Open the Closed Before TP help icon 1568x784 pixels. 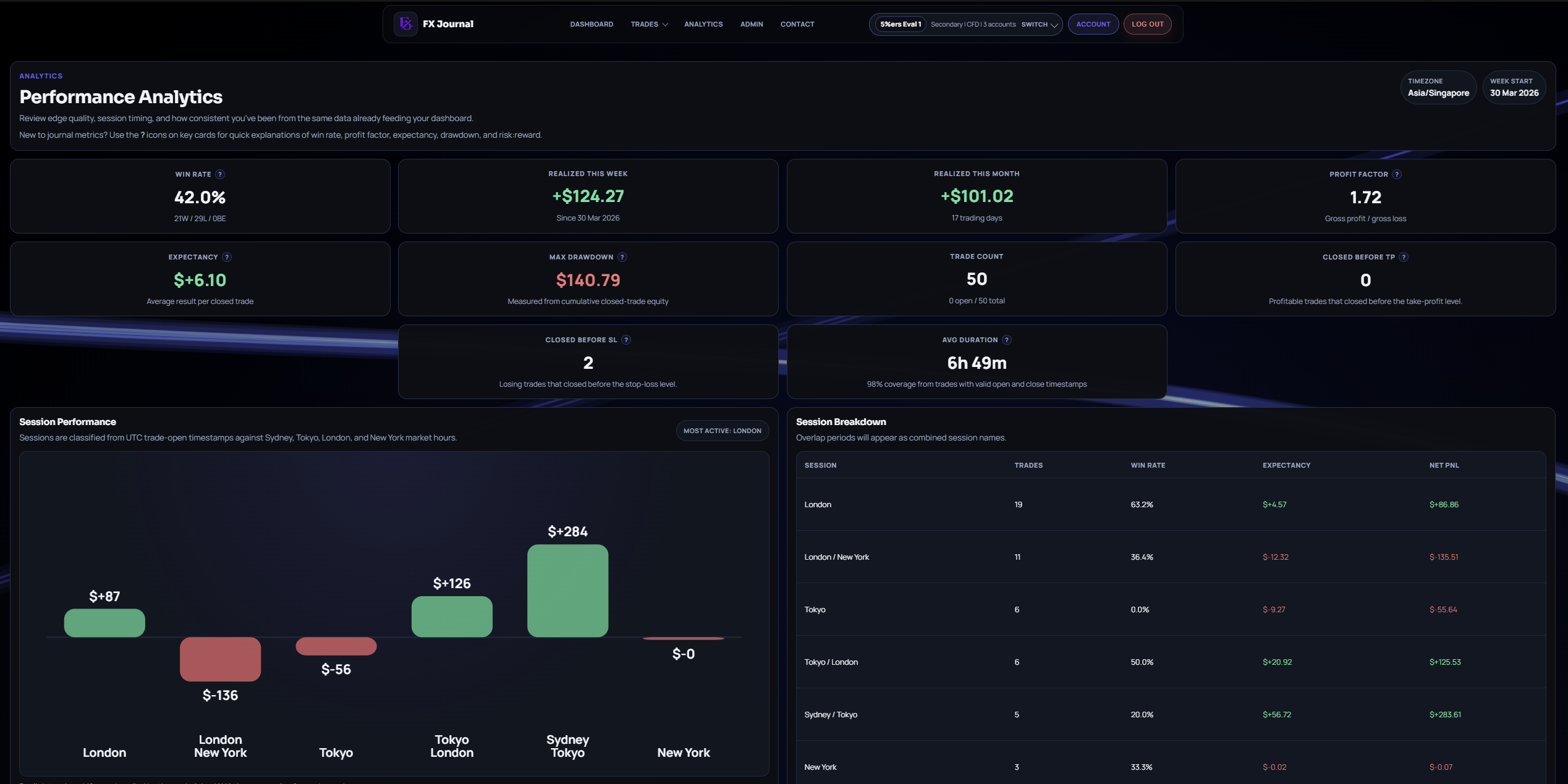pyautogui.click(x=1404, y=257)
